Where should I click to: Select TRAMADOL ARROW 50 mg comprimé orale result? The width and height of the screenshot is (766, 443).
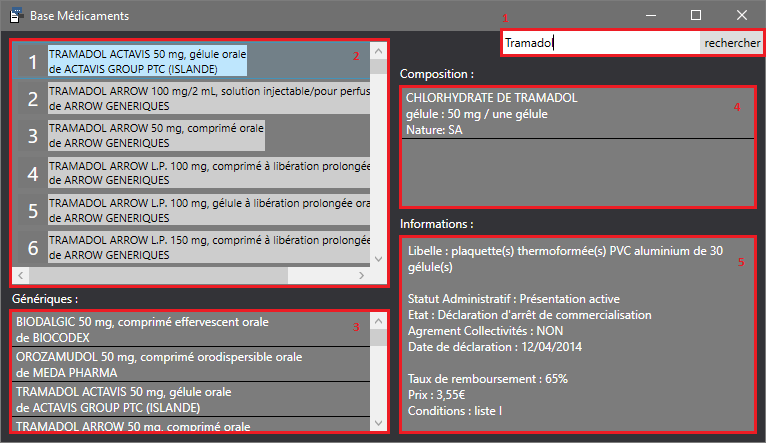[192, 136]
